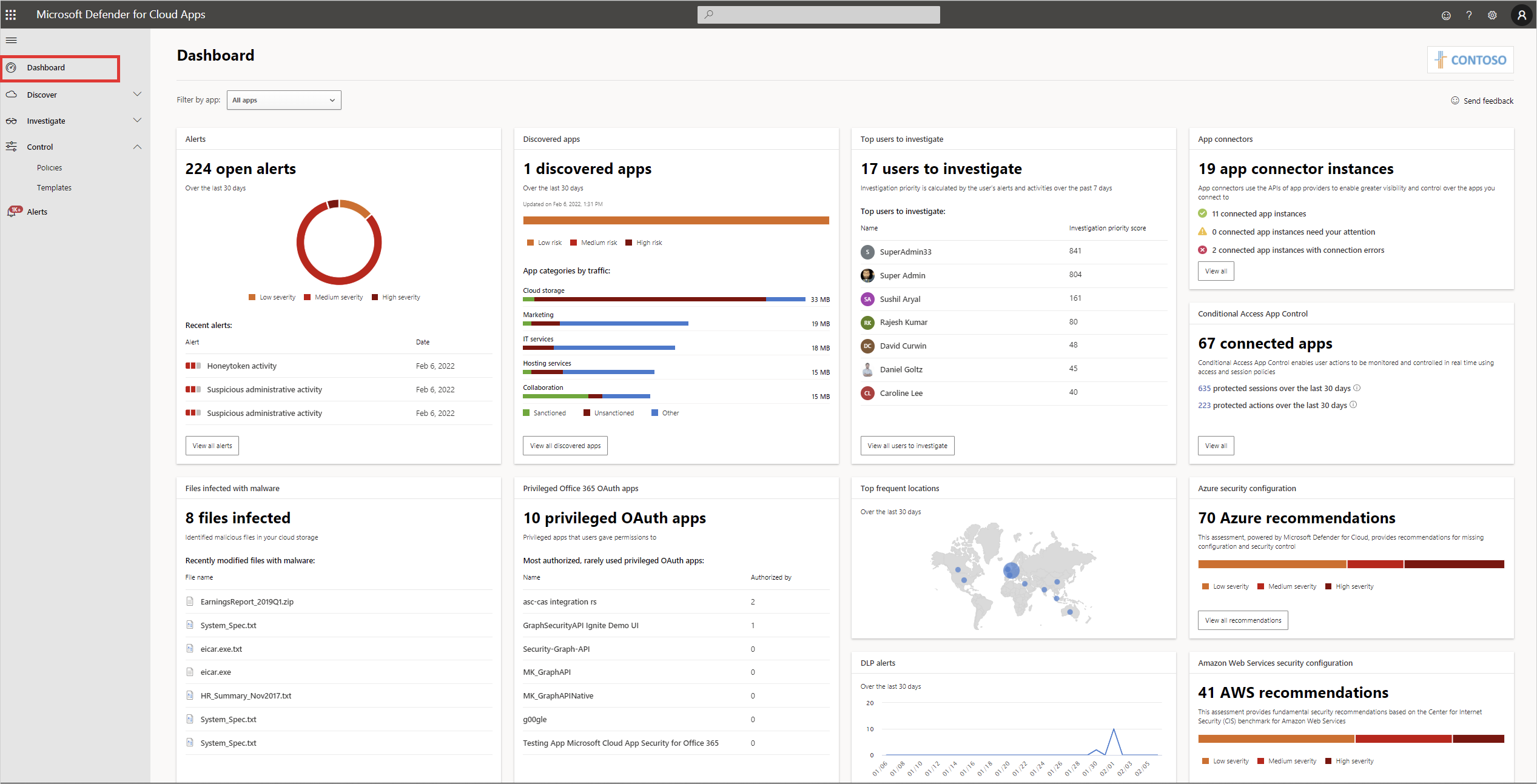Screen dimensions: 1537x784
Task: Click David Curwin's DC avatar
Action: click(867, 346)
